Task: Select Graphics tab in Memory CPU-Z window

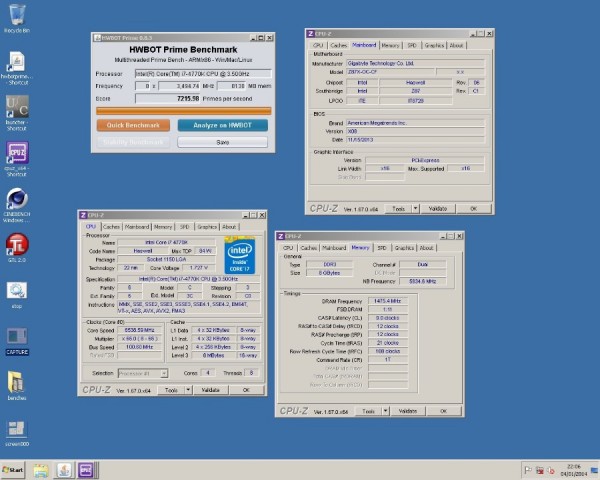Action: (404, 248)
